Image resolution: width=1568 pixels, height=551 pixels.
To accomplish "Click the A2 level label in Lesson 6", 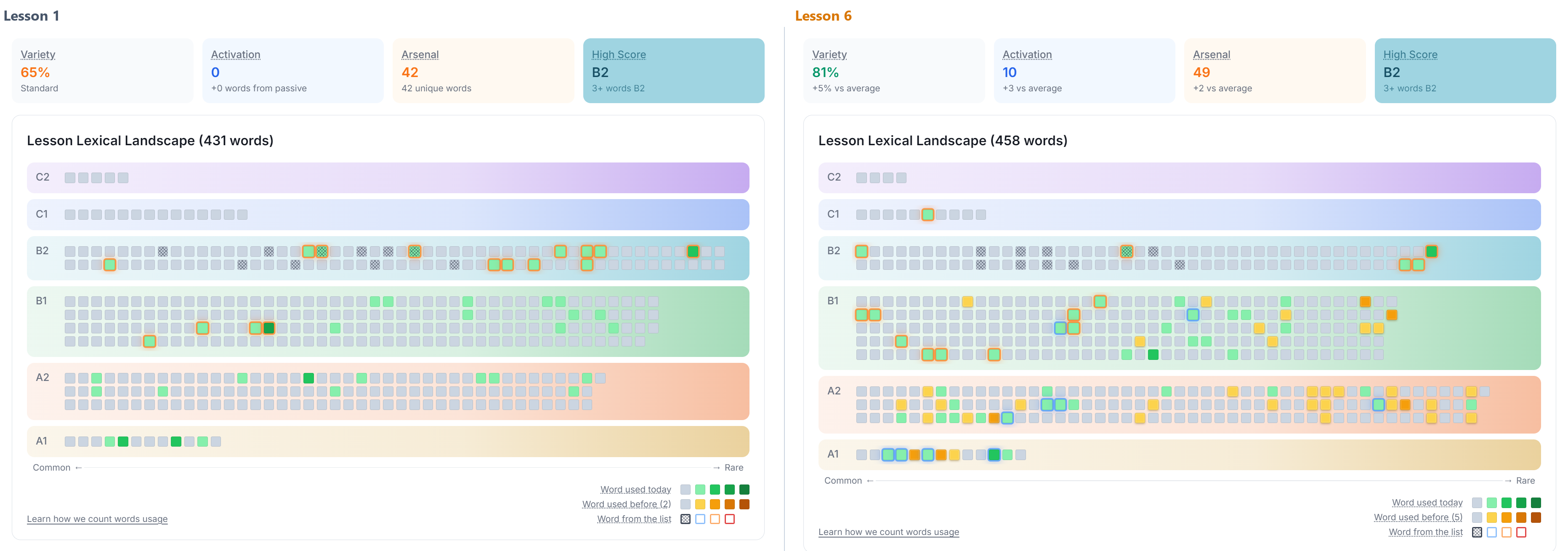I will click(834, 391).
